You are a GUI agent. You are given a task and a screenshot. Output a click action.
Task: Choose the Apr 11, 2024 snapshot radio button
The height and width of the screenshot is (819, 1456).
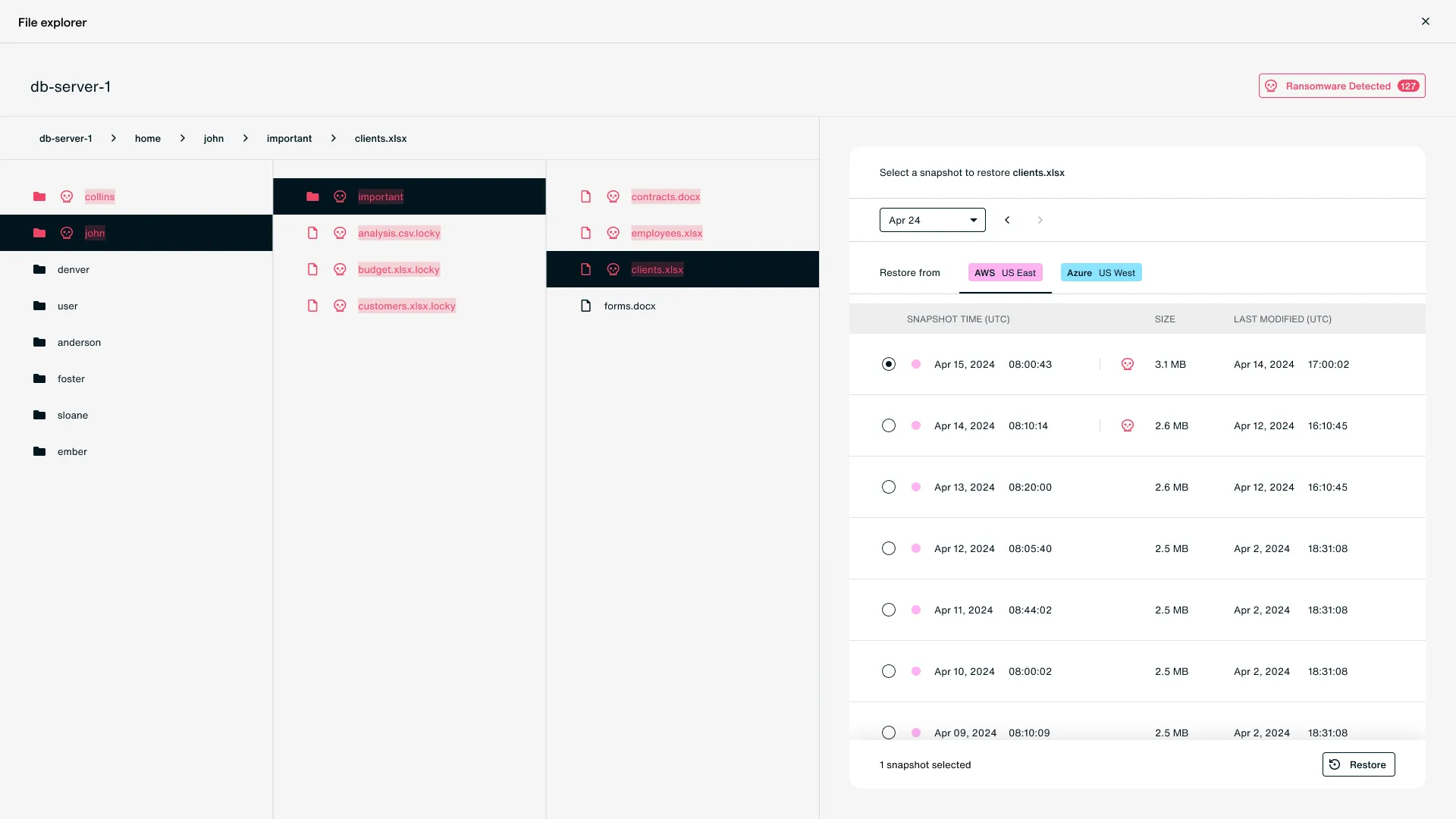(x=889, y=610)
